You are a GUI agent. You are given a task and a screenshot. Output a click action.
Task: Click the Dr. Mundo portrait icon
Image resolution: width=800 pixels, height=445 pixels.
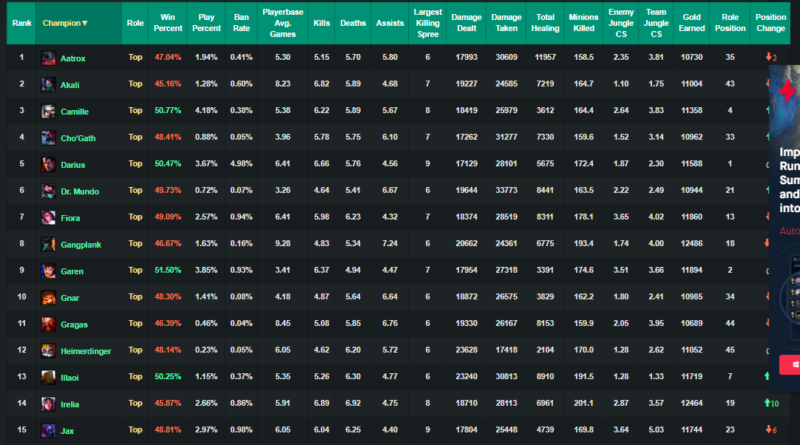[48, 190]
